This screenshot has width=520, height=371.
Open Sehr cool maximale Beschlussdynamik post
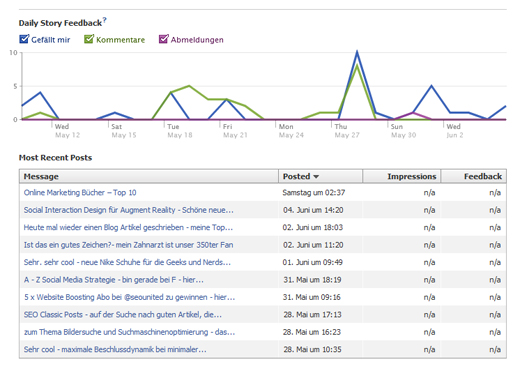115,349
